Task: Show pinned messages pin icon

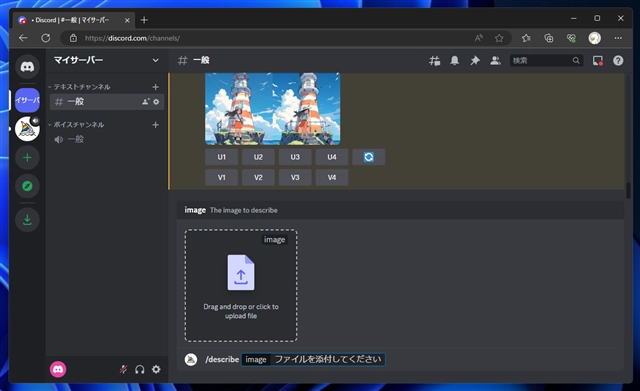Action: coord(475,61)
